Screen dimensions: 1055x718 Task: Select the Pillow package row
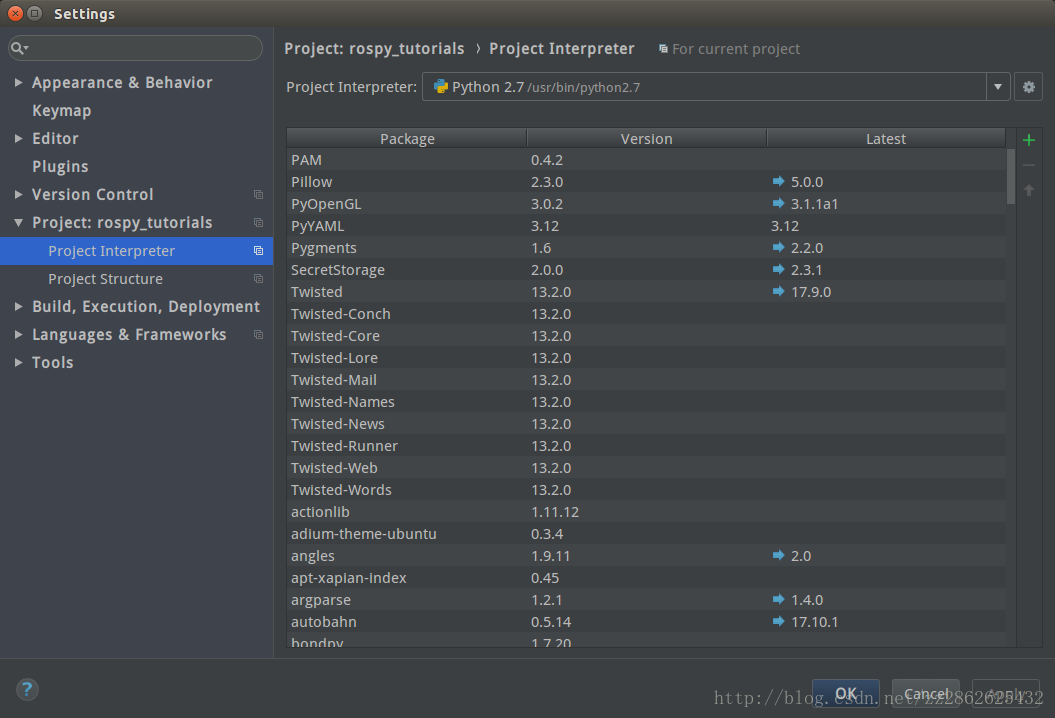point(647,182)
